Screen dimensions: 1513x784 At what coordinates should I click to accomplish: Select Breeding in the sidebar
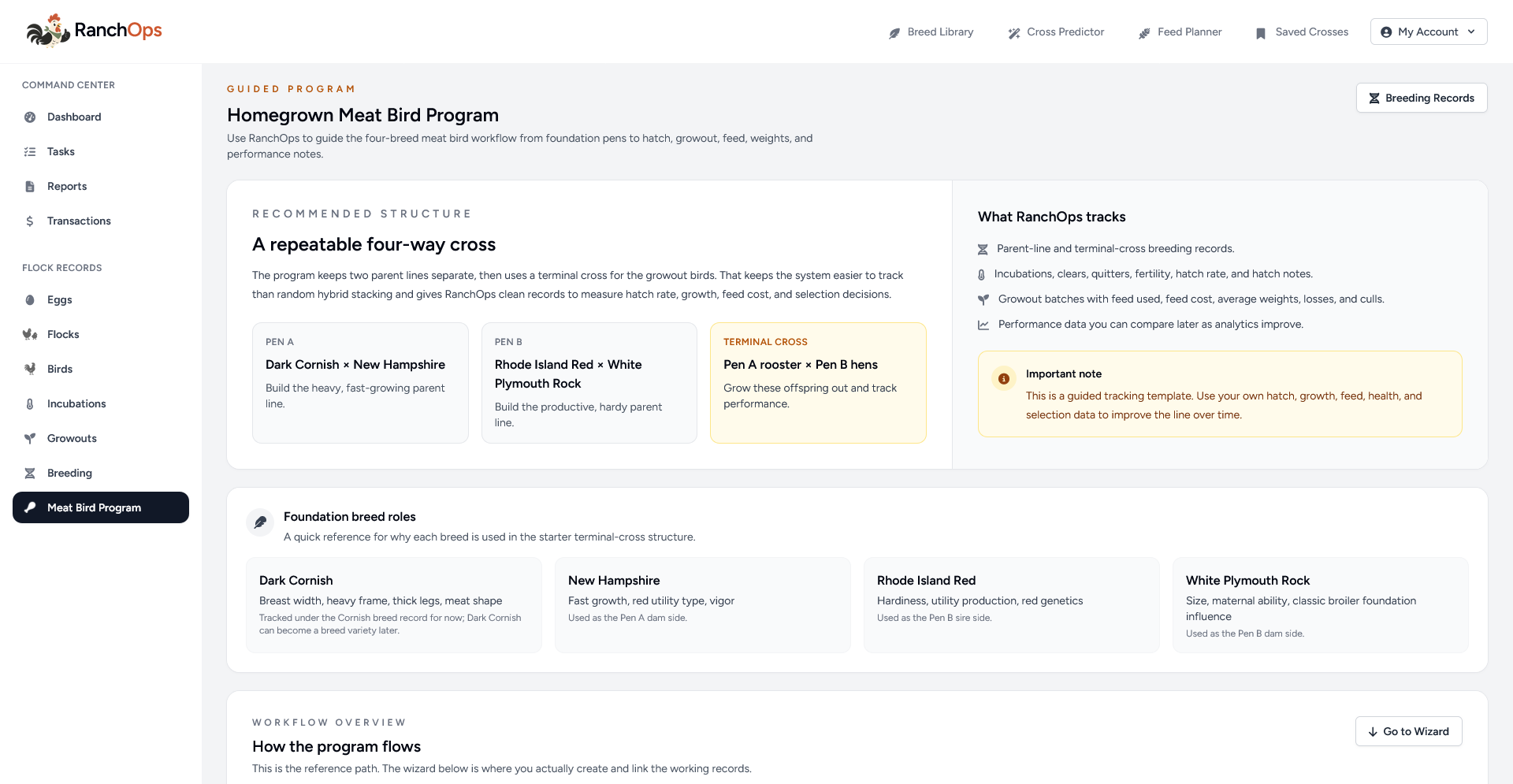[101, 474]
